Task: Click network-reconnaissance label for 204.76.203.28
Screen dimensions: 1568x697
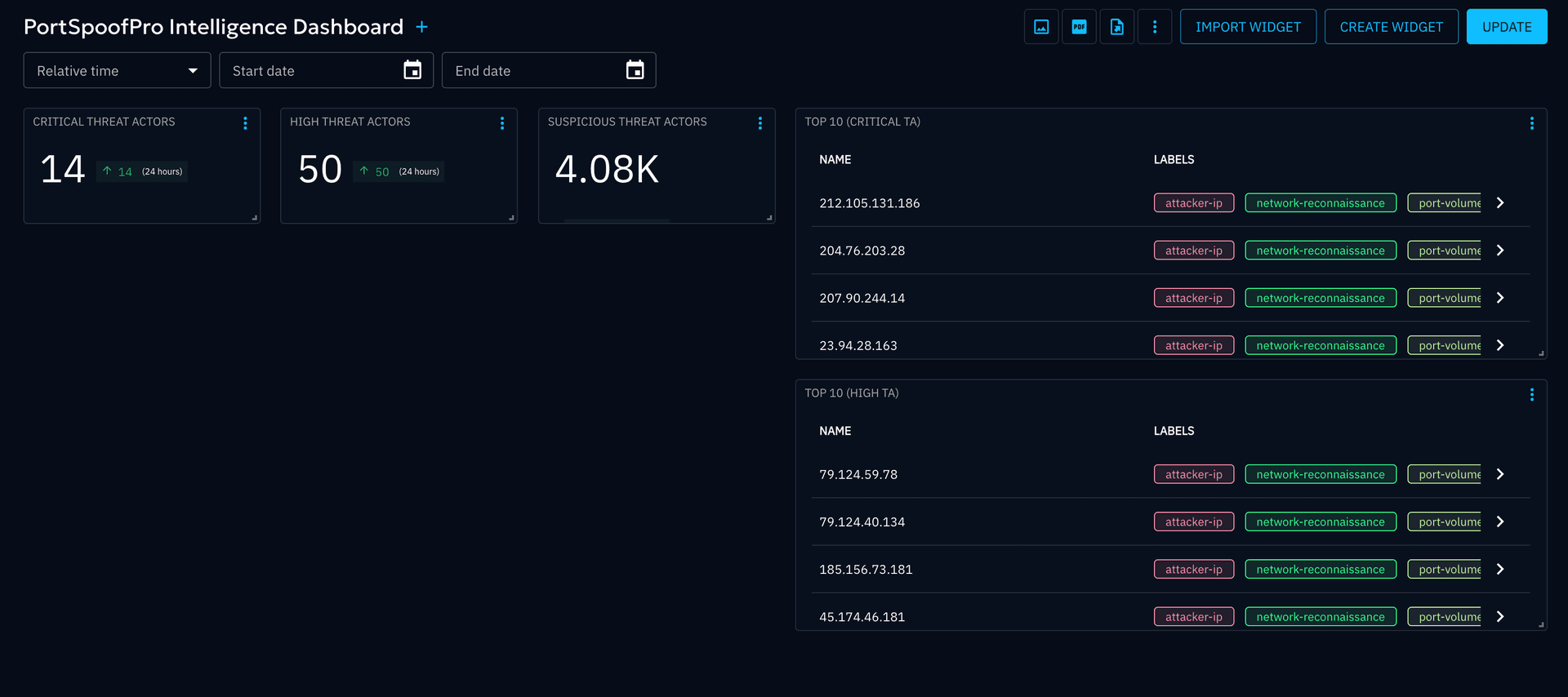Action: click(1321, 250)
